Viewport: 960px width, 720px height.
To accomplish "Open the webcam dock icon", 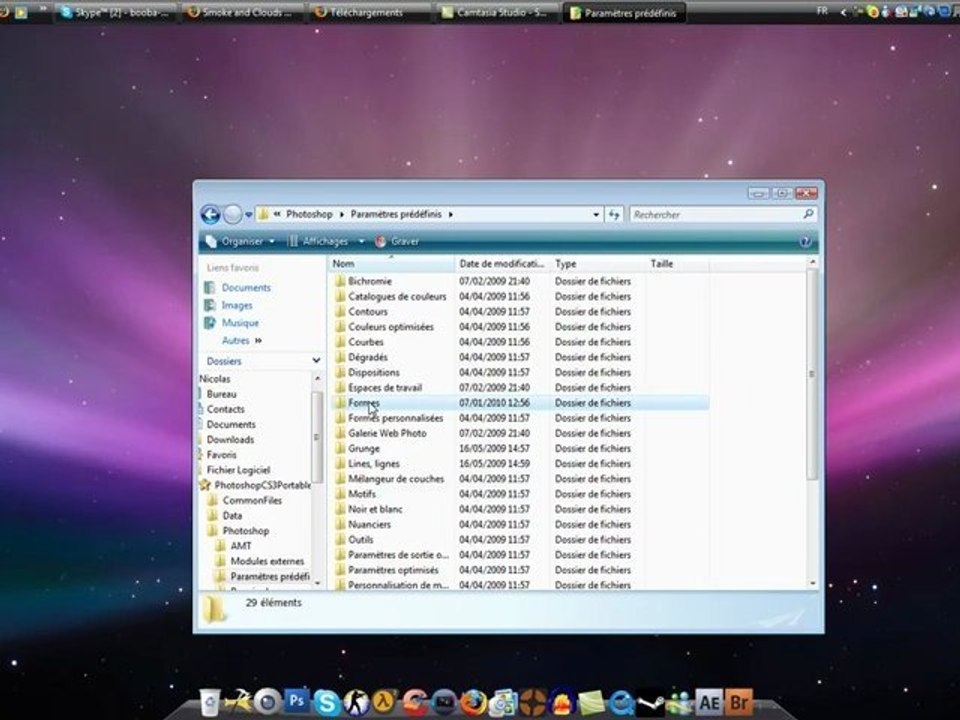I will click(268, 702).
